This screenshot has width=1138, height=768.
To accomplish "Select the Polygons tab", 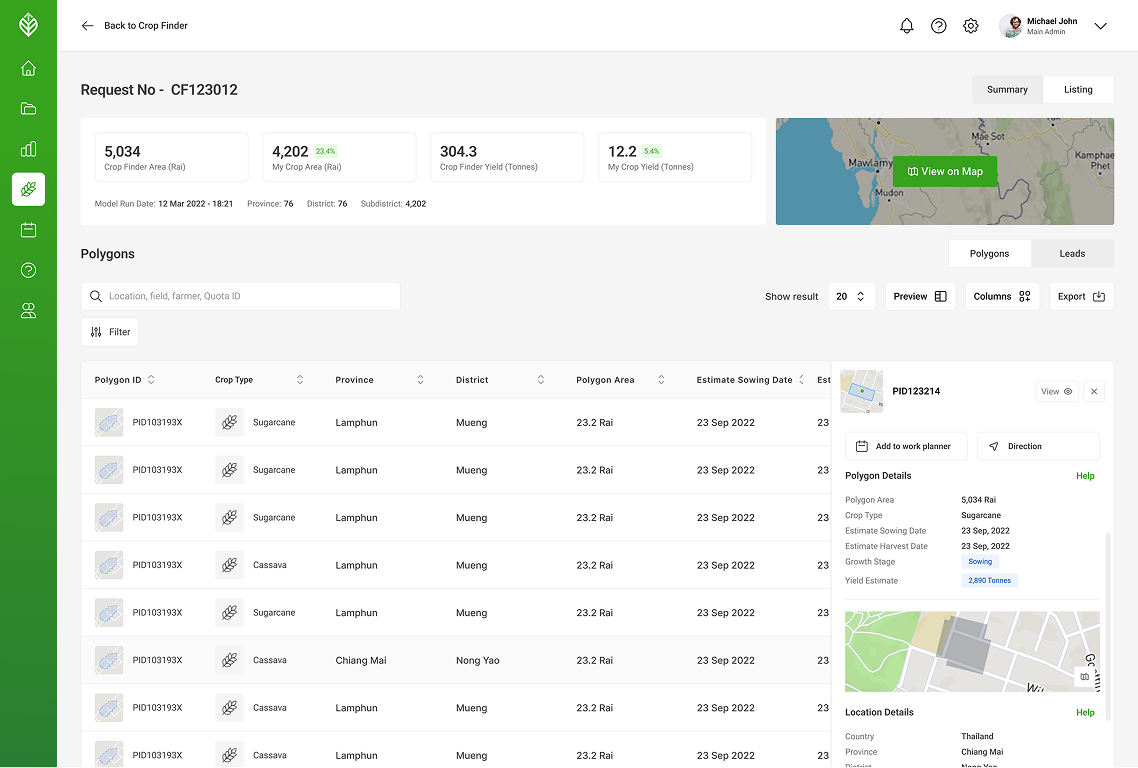I will tap(989, 253).
